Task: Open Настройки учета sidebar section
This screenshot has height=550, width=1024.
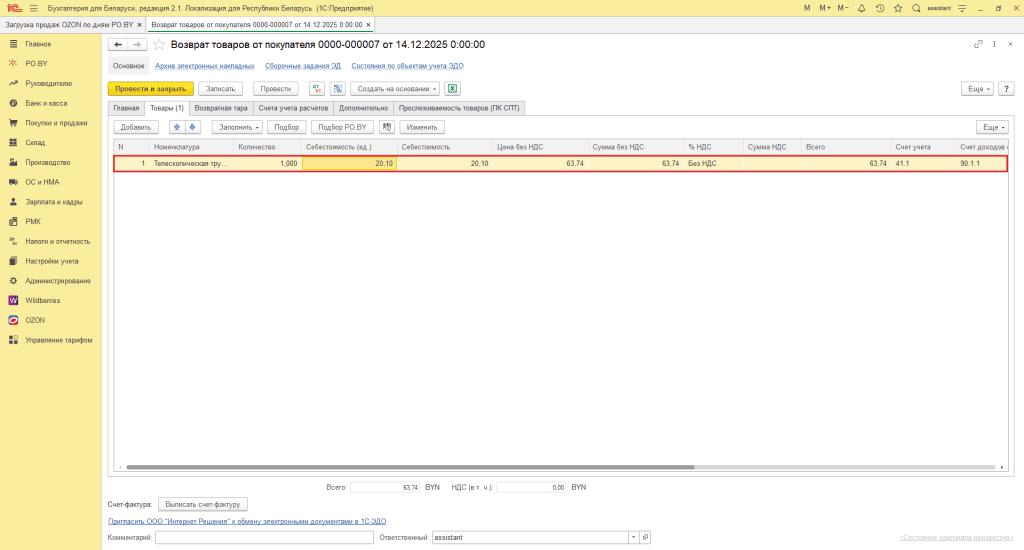Action: 52,261
